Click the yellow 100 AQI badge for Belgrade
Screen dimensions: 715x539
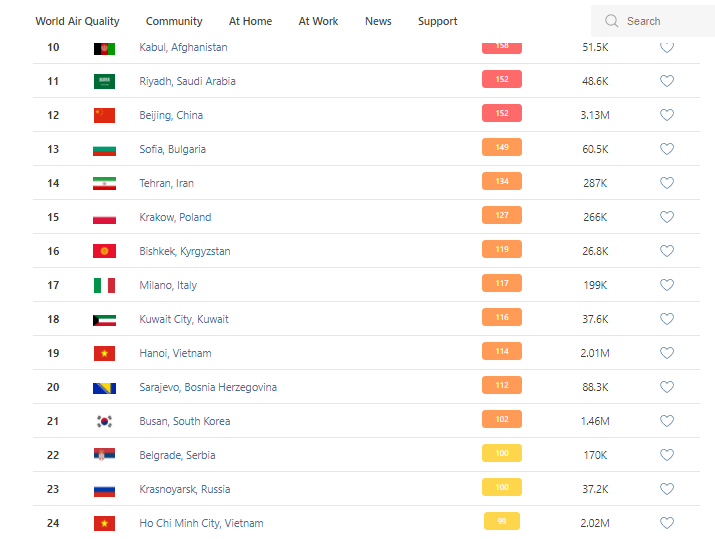click(x=502, y=454)
